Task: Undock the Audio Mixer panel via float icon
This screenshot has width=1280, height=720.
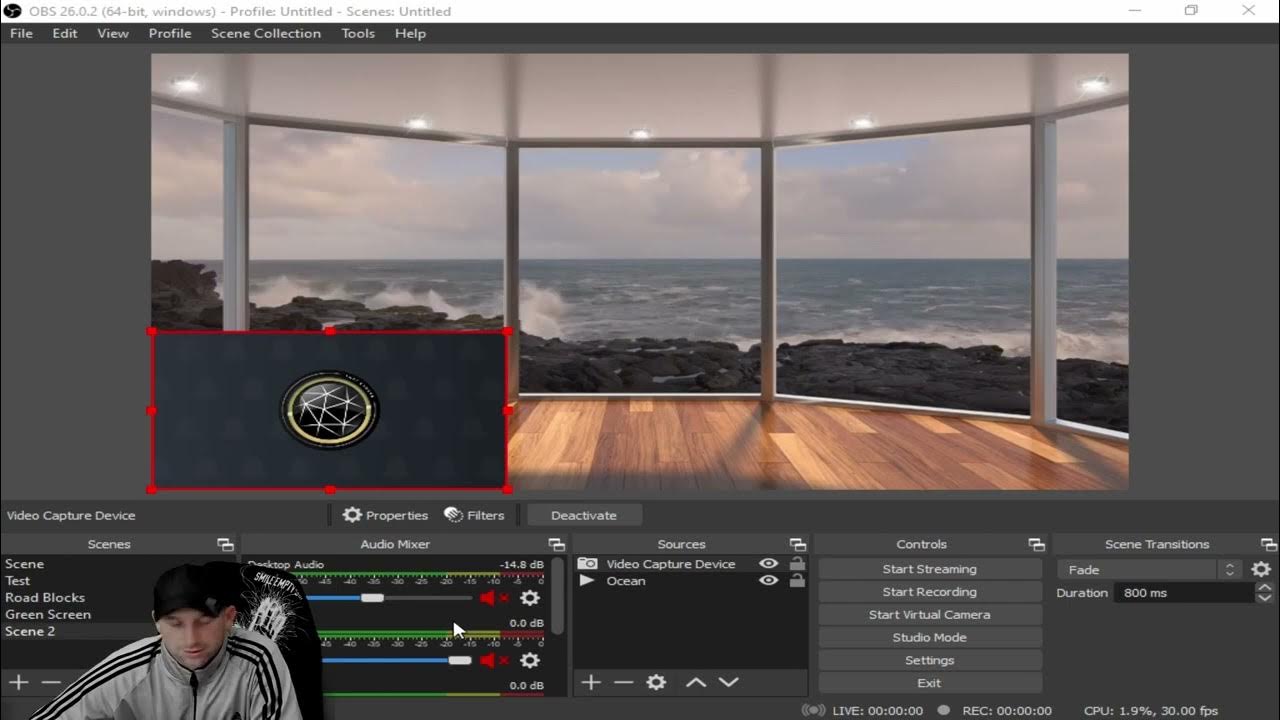Action: tap(557, 544)
